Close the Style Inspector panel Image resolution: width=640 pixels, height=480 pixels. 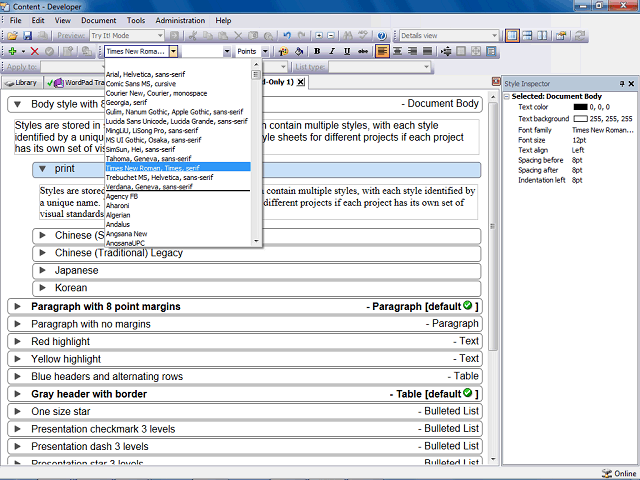(631, 84)
